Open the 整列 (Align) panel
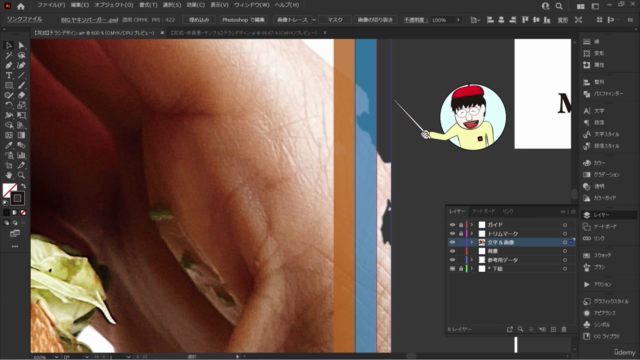This screenshot has height=360, width=640. (x=593, y=82)
